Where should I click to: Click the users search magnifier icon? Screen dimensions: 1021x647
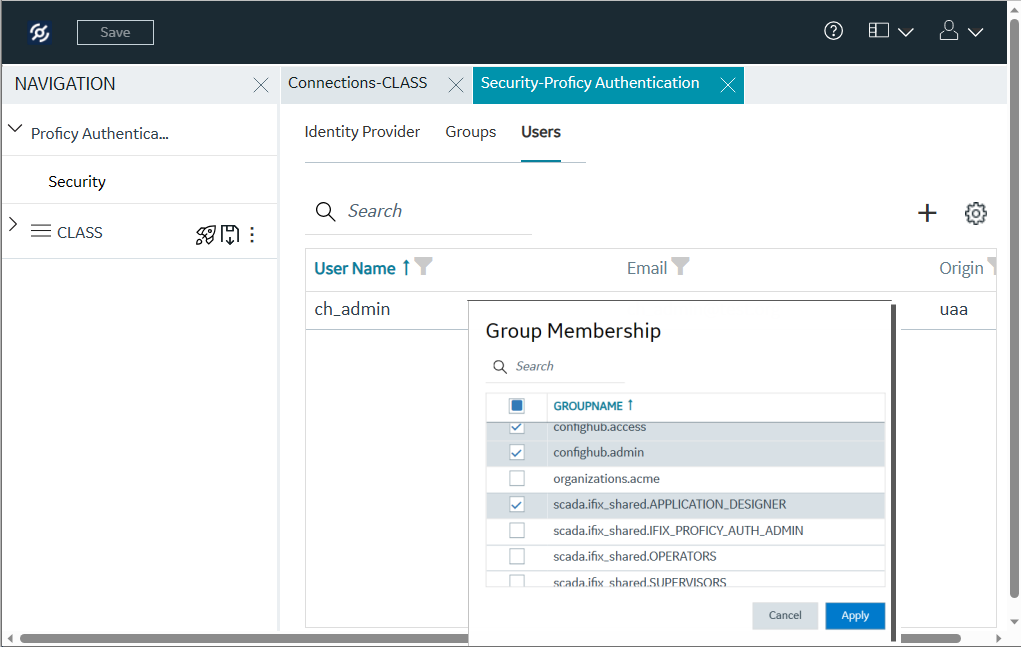coord(325,212)
